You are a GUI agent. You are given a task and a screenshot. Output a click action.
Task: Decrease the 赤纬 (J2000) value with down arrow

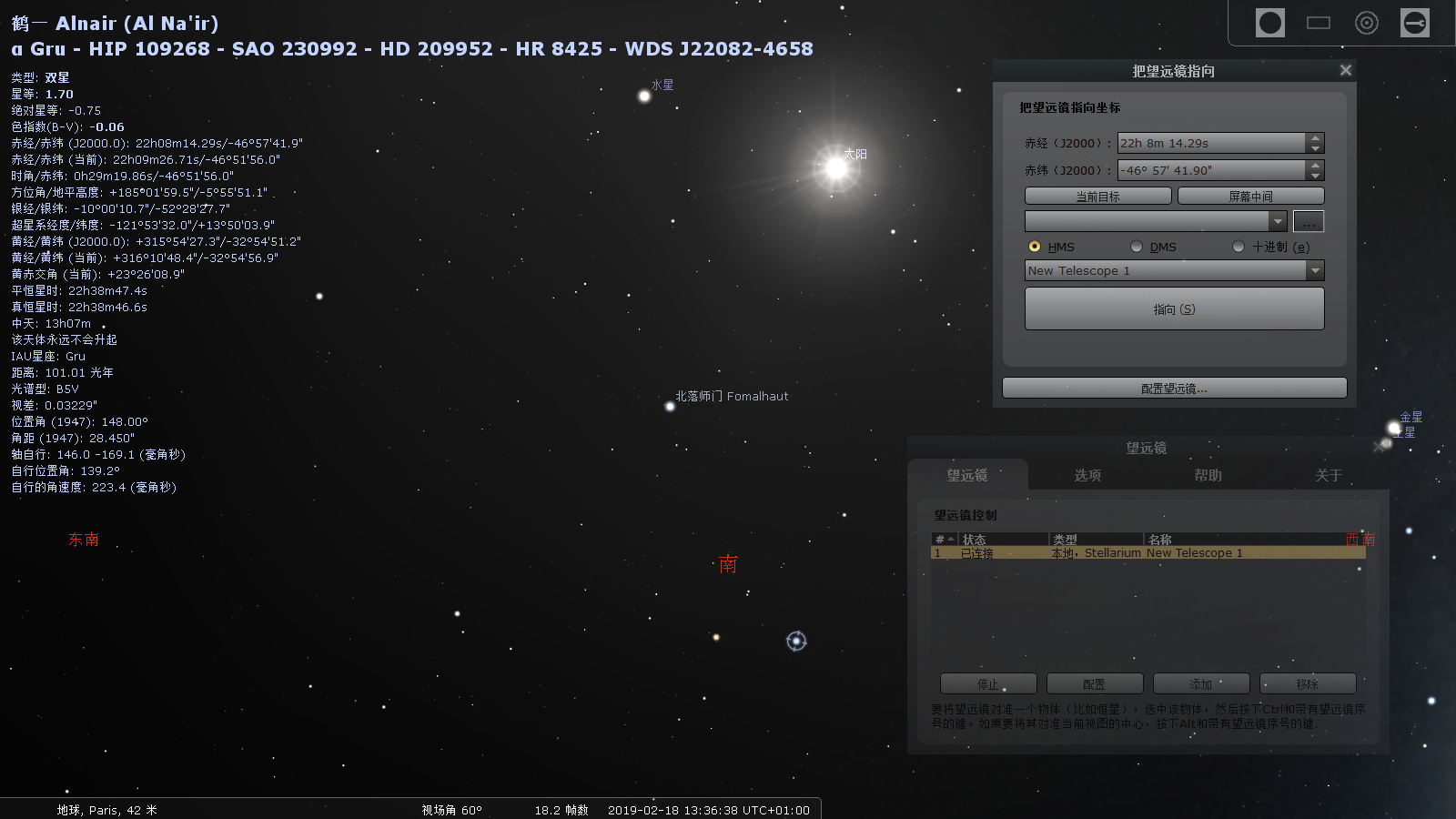[x=1315, y=176]
